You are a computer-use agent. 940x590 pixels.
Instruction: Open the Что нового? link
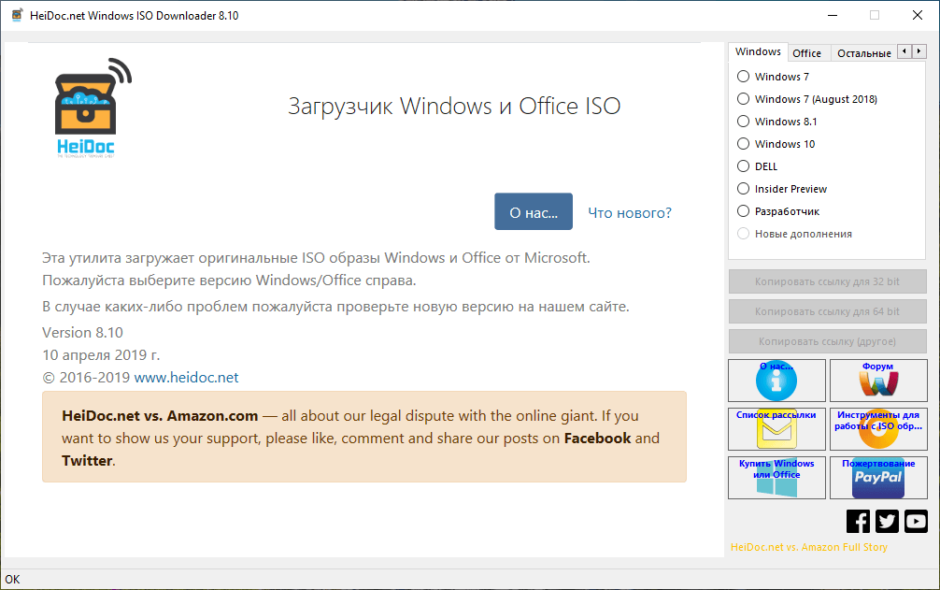pos(629,213)
